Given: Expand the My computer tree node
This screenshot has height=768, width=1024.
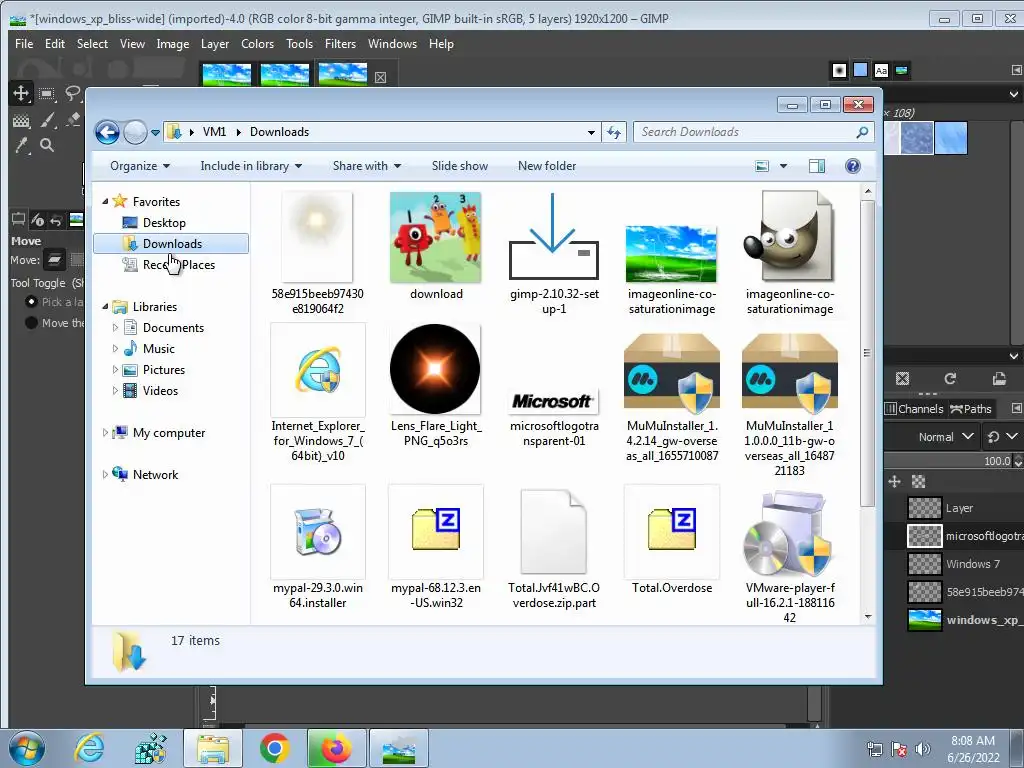Looking at the screenshot, I should [105, 432].
